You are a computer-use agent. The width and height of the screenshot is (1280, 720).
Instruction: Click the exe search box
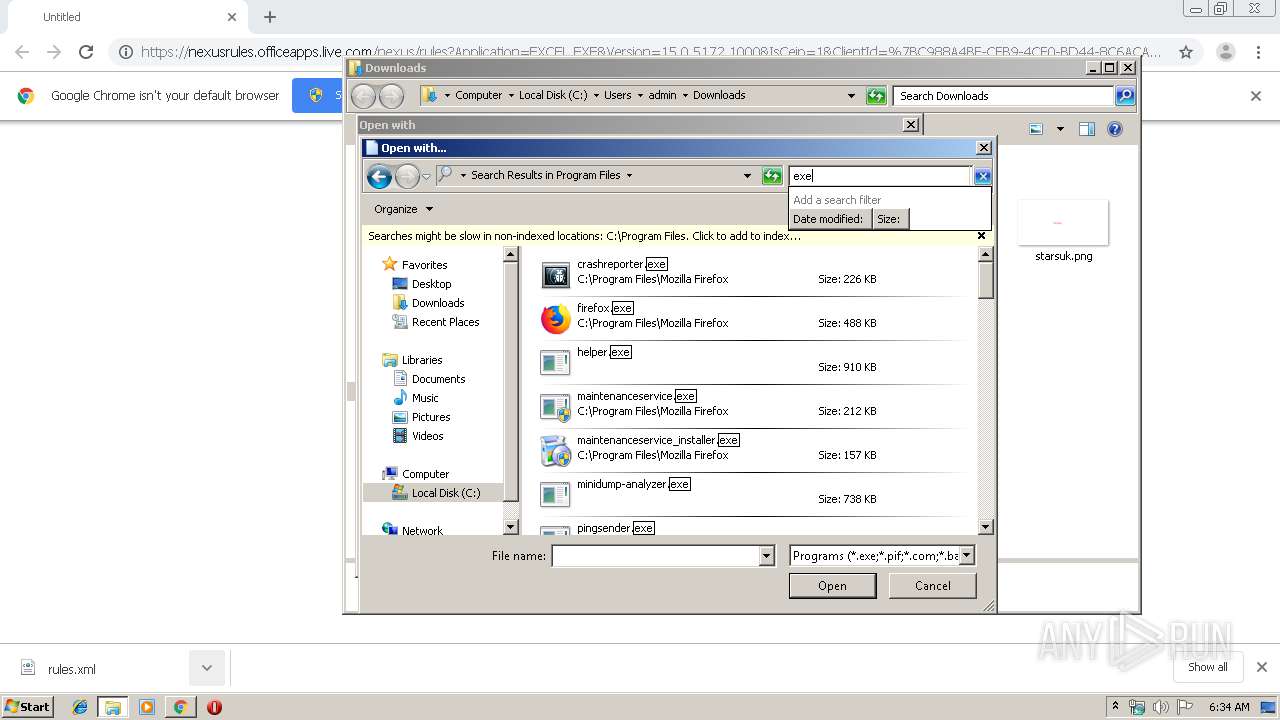pyautogui.click(x=880, y=176)
